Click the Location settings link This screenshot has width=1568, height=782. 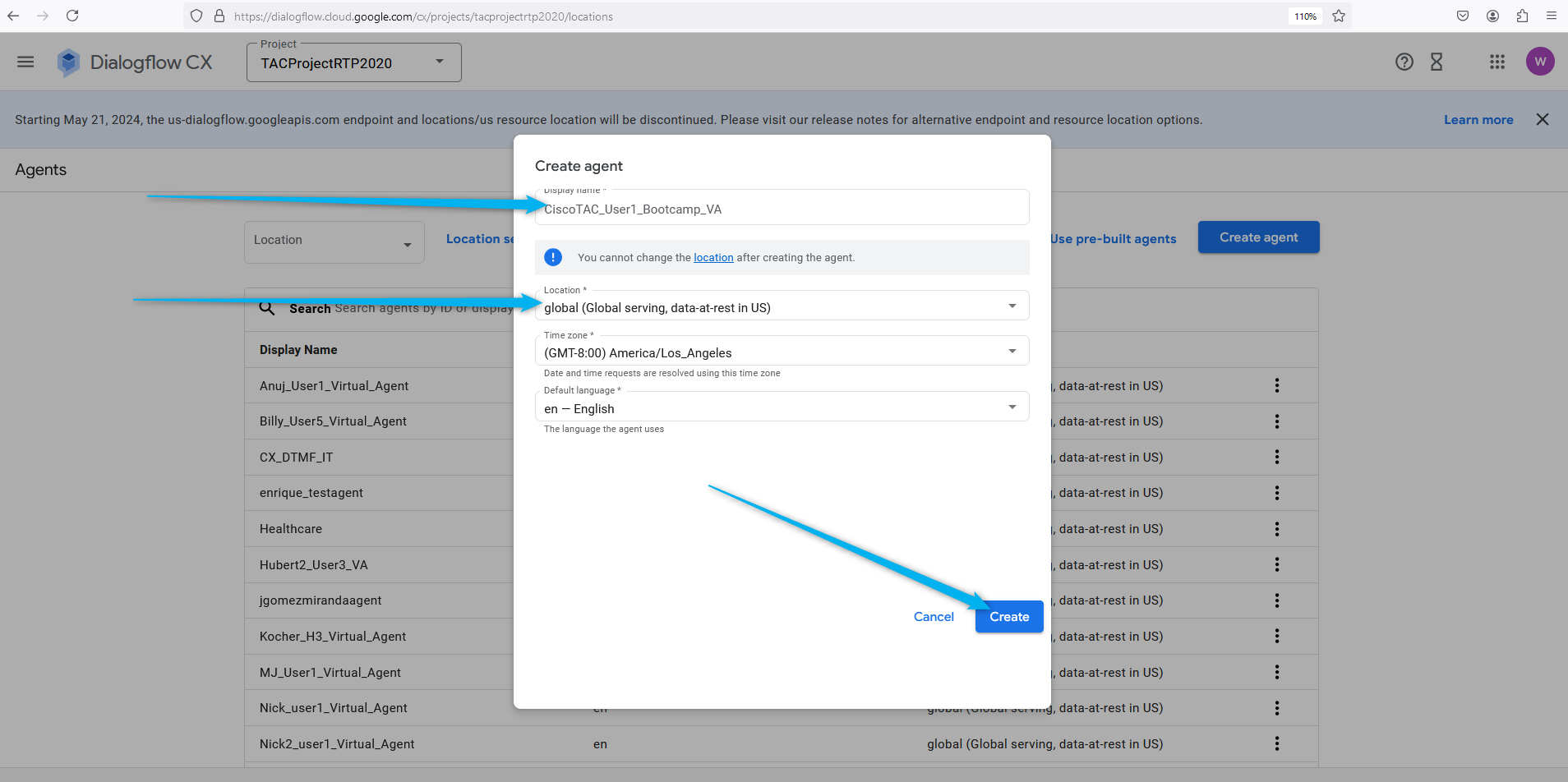(x=480, y=239)
